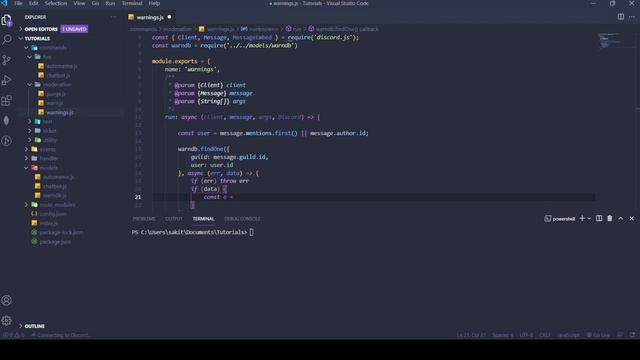Open the View menu
640x360 pixels.
coord(79,3)
